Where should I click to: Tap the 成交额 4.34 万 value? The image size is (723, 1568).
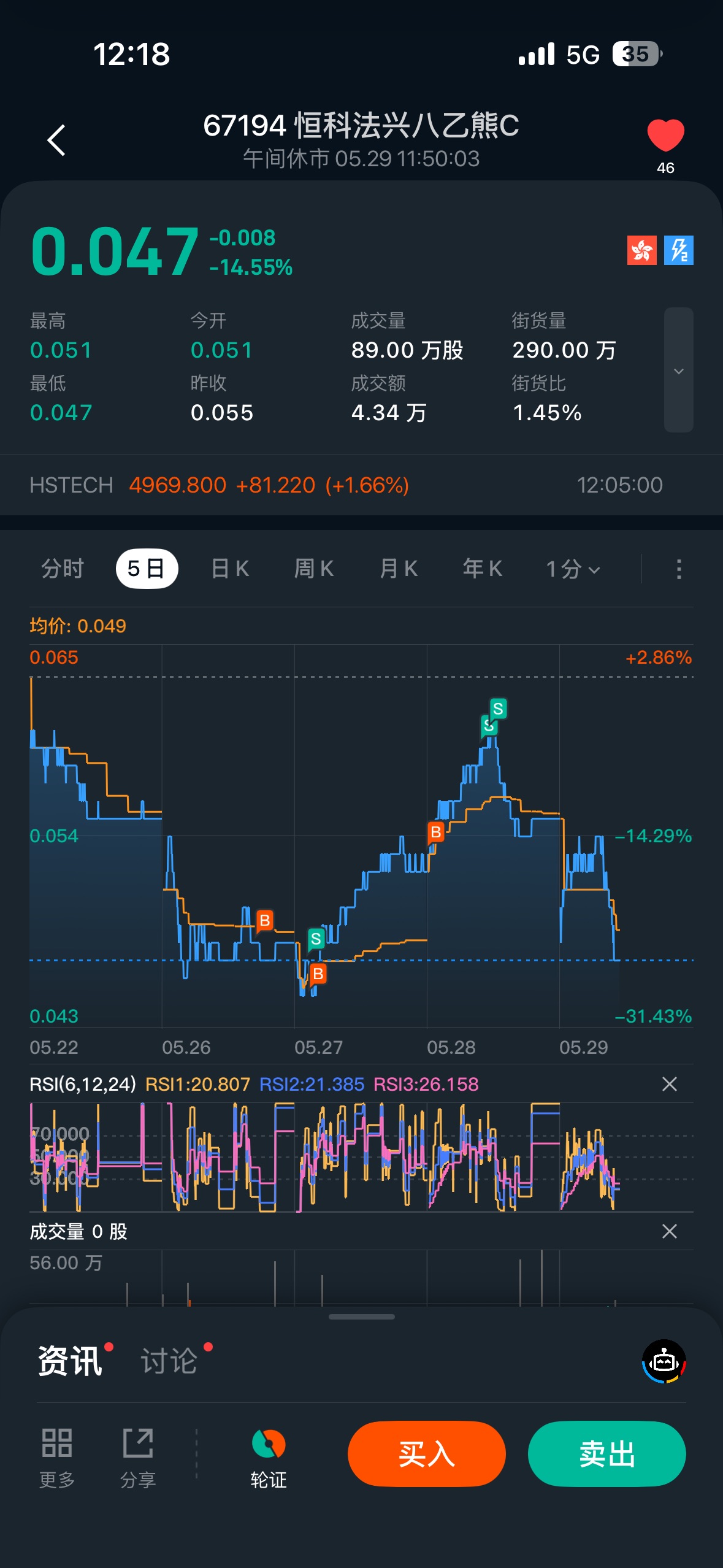coord(389,413)
